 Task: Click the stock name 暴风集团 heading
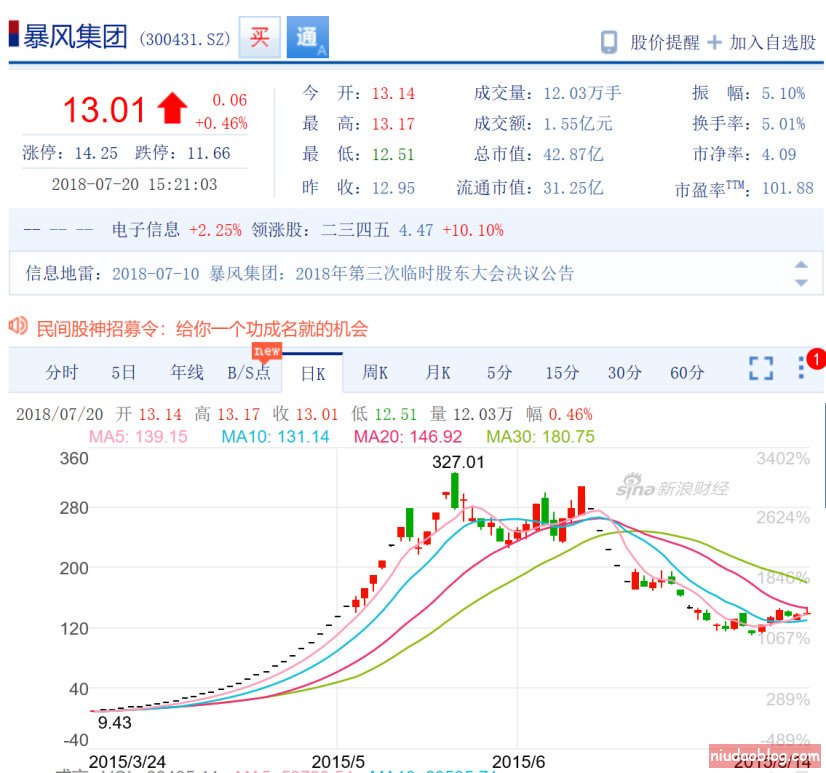(75, 37)
